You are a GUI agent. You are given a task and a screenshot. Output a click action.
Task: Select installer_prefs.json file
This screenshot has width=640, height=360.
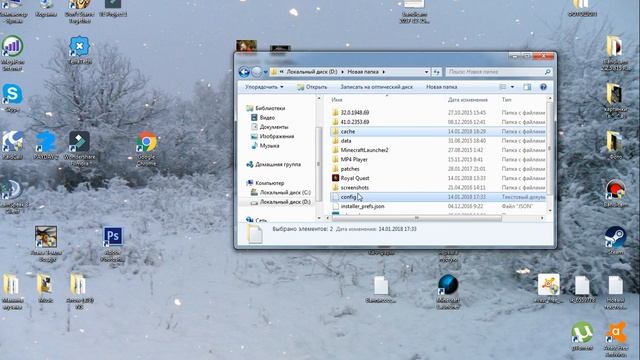point(362,207)
